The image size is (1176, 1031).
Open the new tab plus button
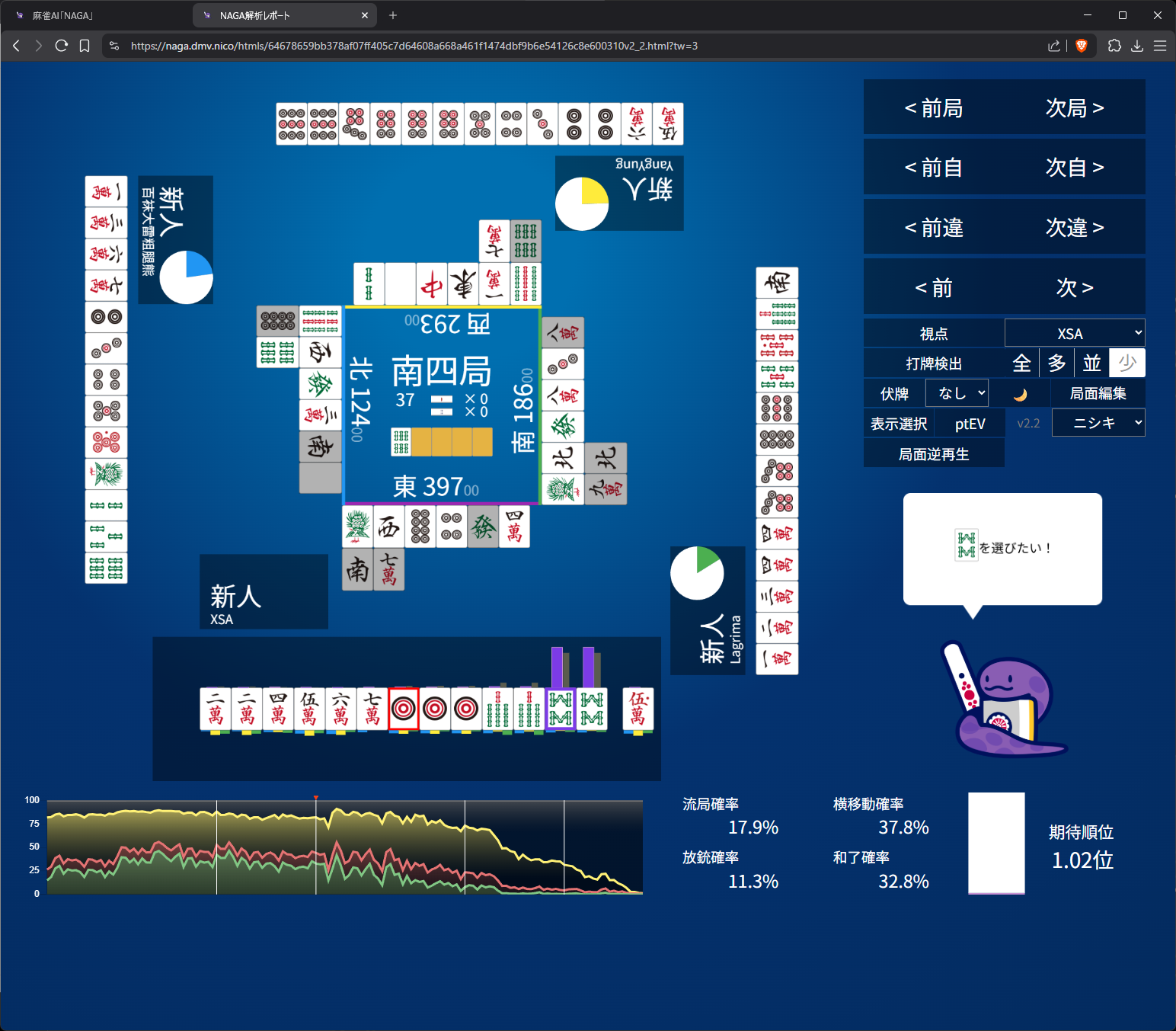[393, 15]
